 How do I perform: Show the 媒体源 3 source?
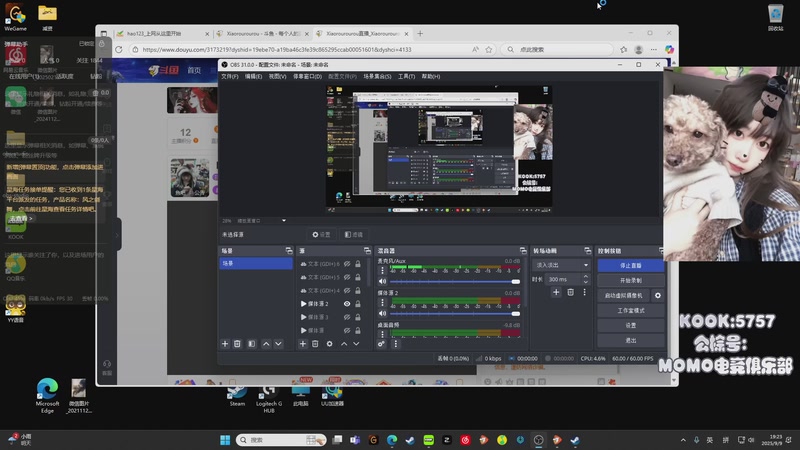point(347,317)
